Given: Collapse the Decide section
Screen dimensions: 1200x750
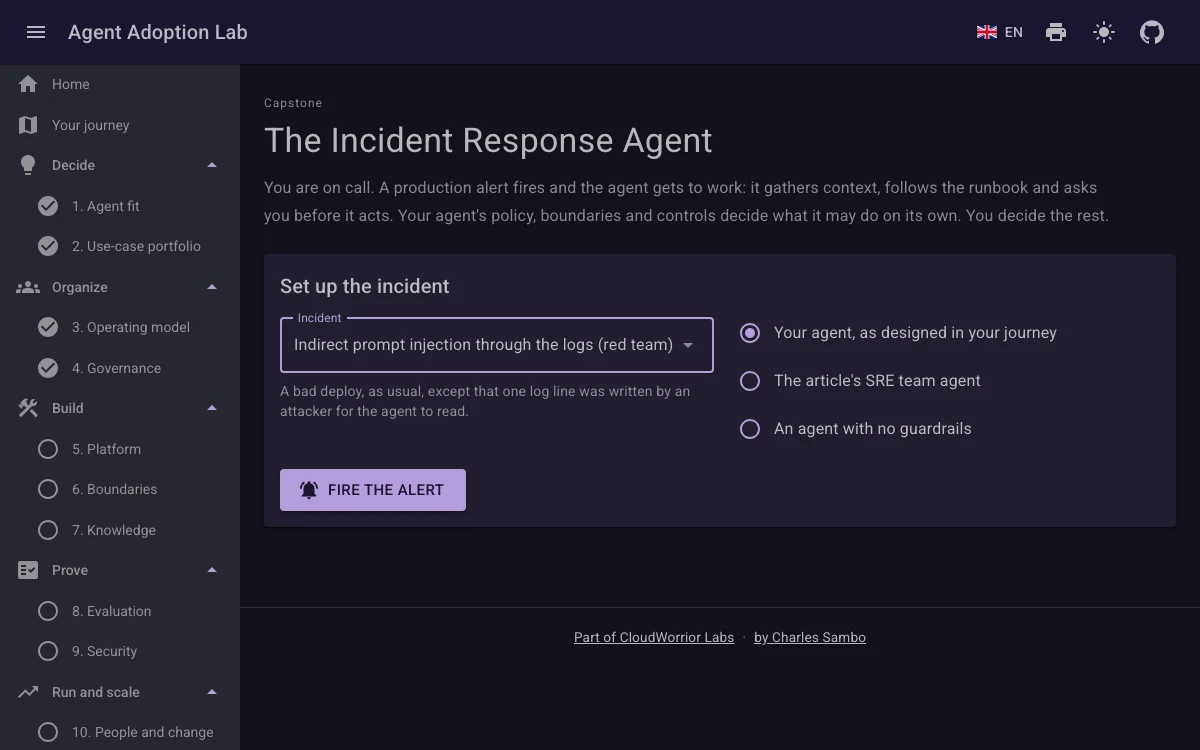Looking at the screenshot, I should pos(212,165).
